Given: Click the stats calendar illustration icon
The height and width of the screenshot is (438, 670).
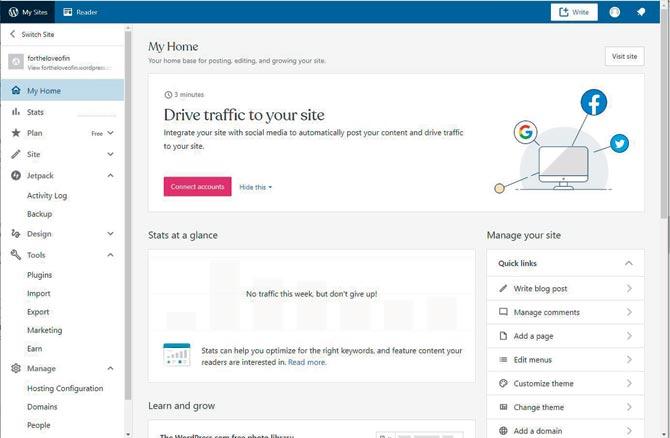Looking at the screenshot, I should tap(177, 354).
